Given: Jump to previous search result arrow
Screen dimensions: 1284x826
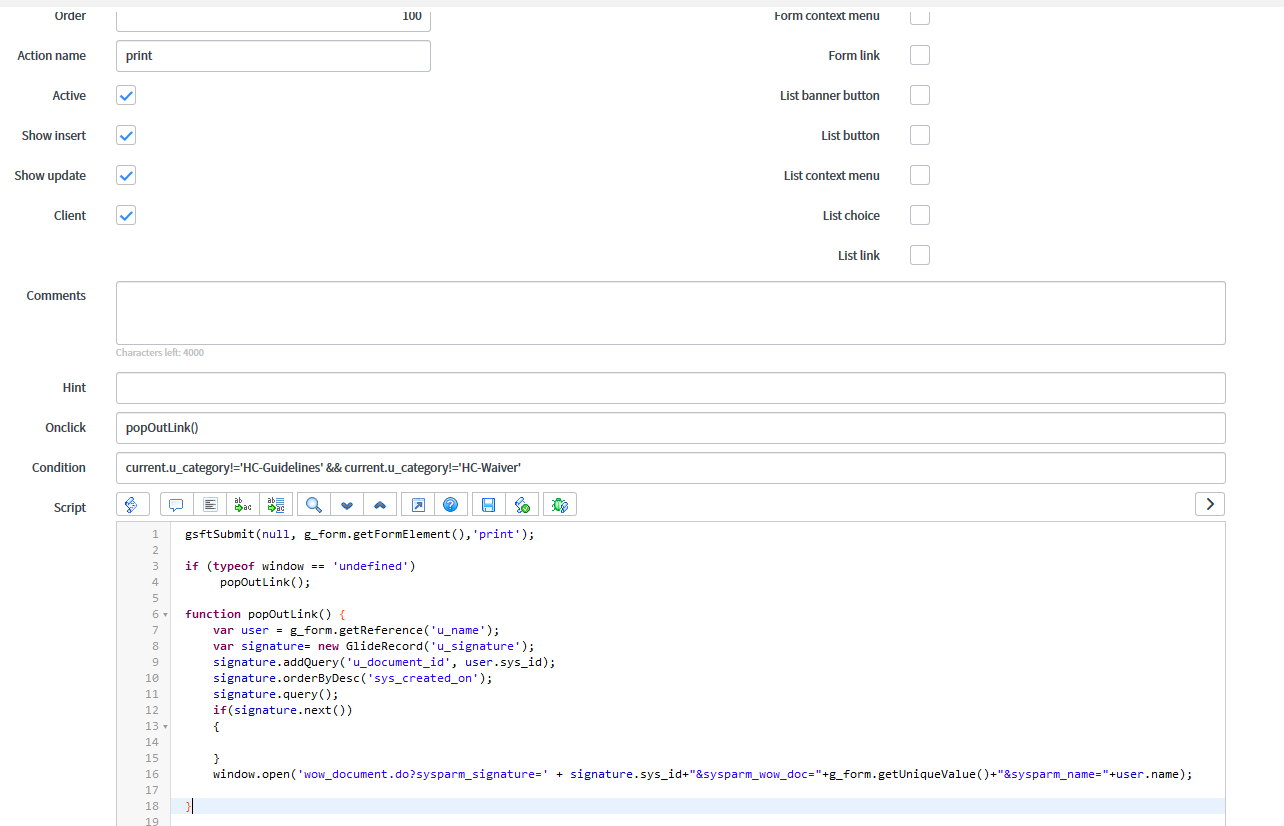Looking at the screenshot, I should click(380, 504).
